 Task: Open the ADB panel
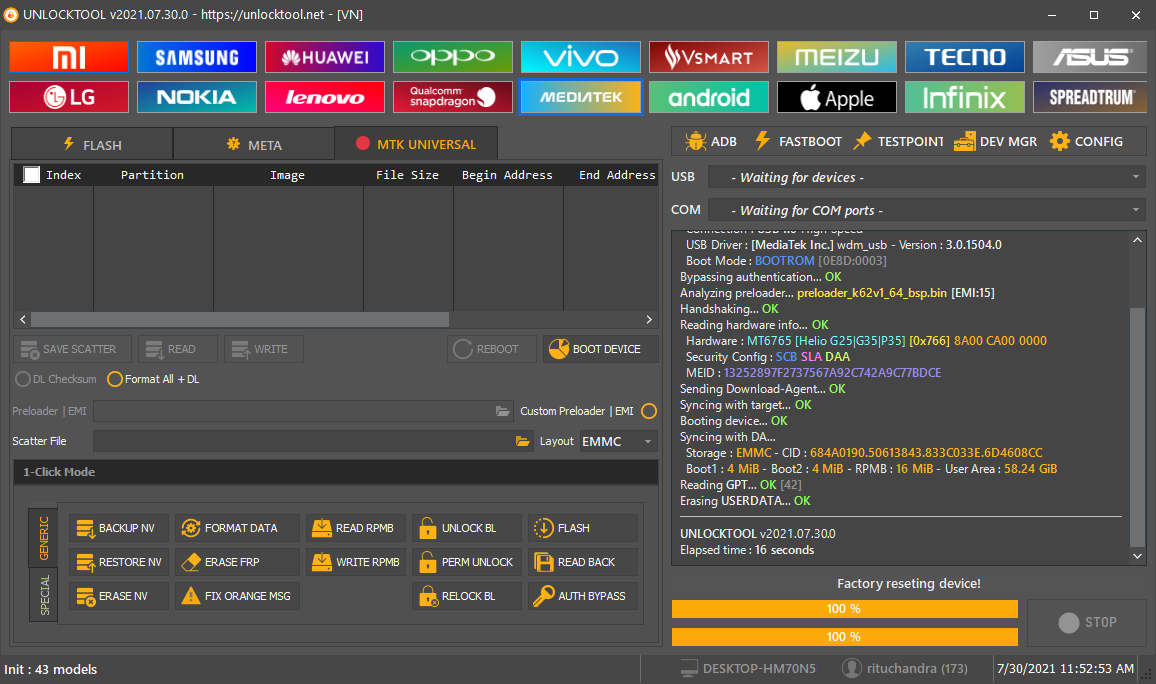tap(711, 142)
